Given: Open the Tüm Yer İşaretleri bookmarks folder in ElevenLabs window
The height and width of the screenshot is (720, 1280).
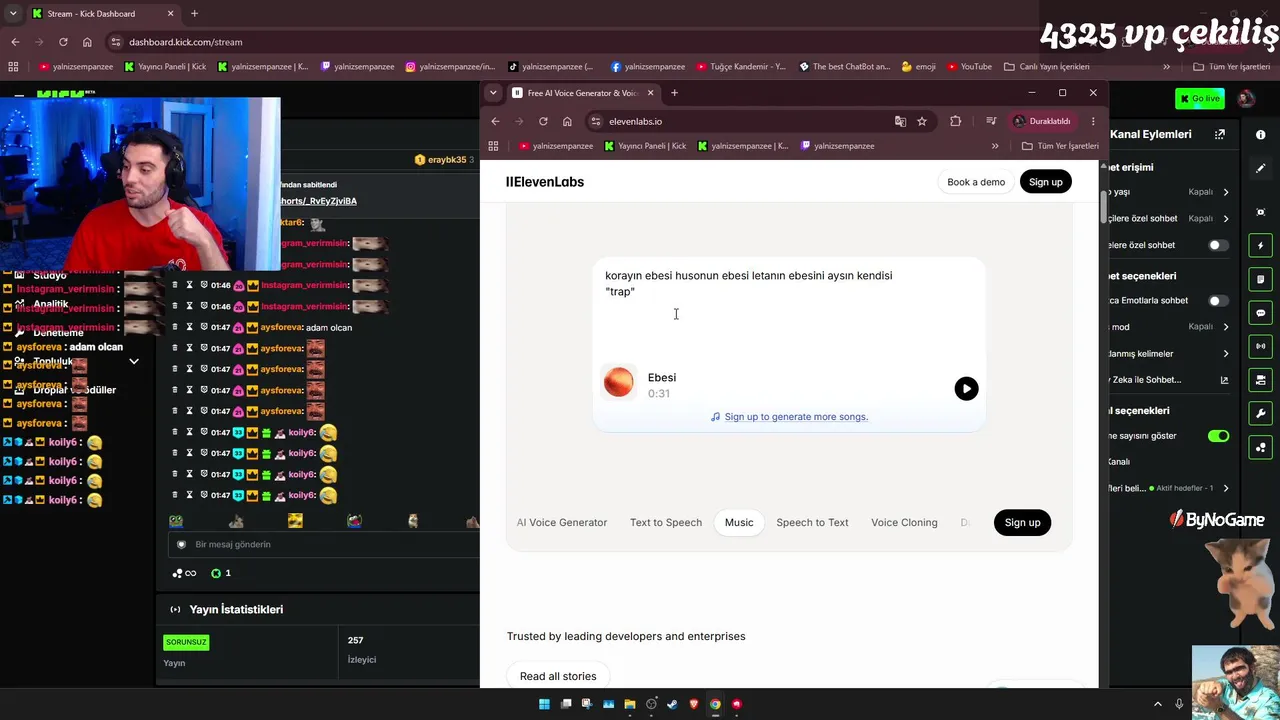Looking at the screenshot, I should point(1060,146).
